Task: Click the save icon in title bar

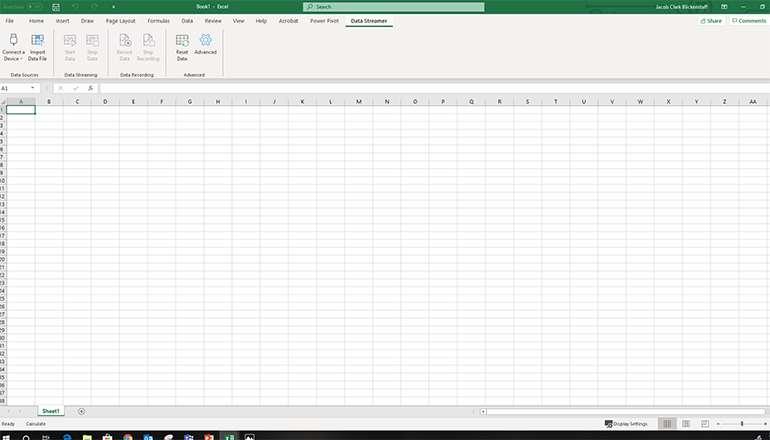Action: (x=56, y=7)
